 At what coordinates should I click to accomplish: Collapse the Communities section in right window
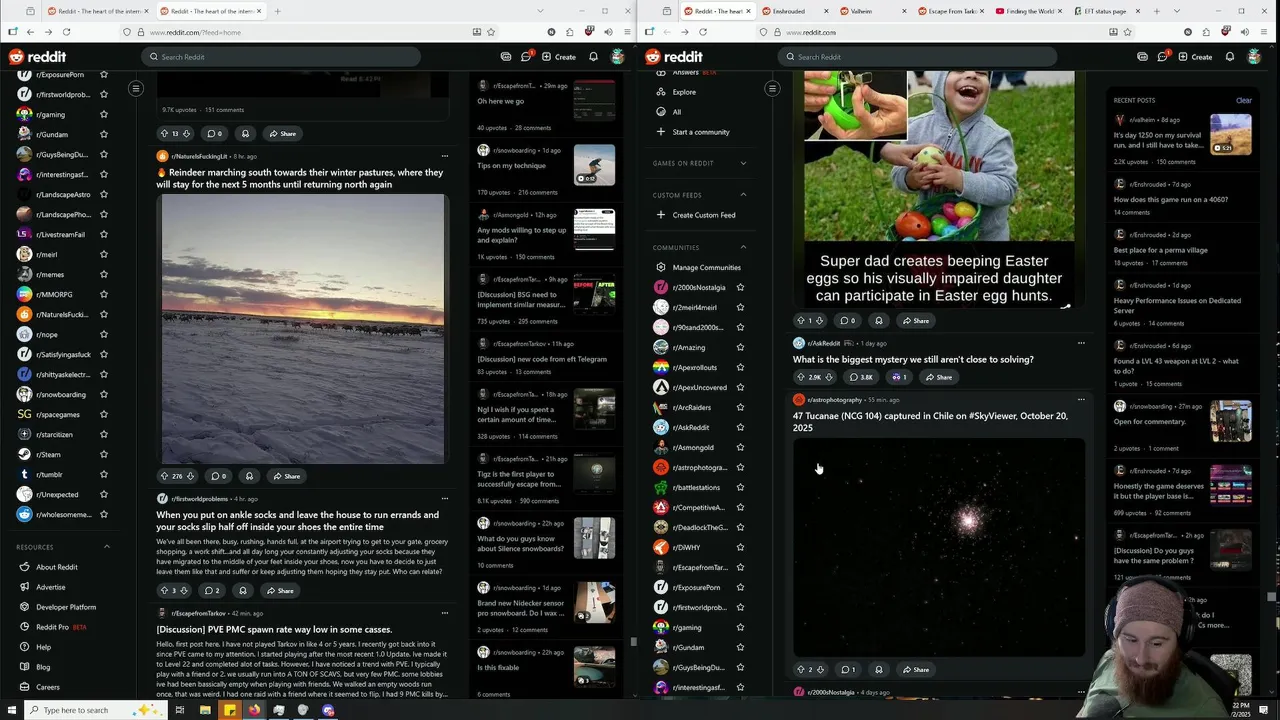743,247
